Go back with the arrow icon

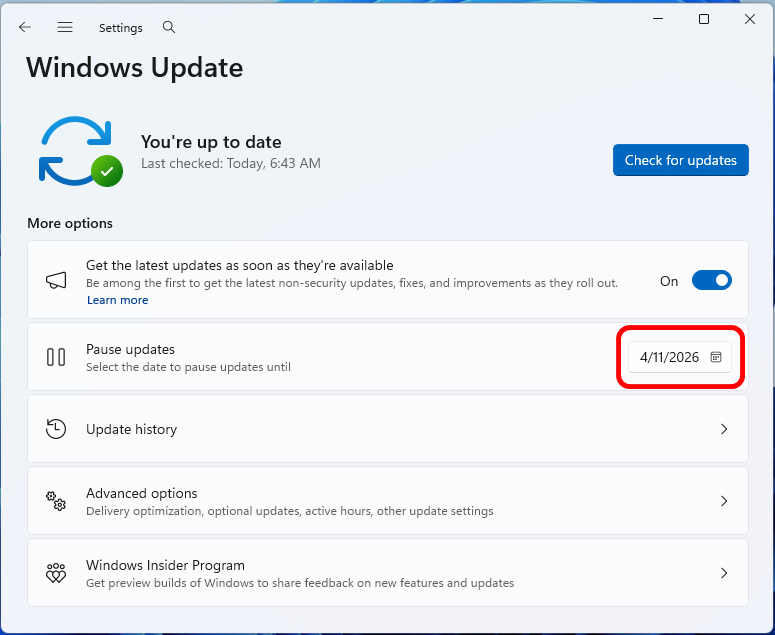click(25, 27)
